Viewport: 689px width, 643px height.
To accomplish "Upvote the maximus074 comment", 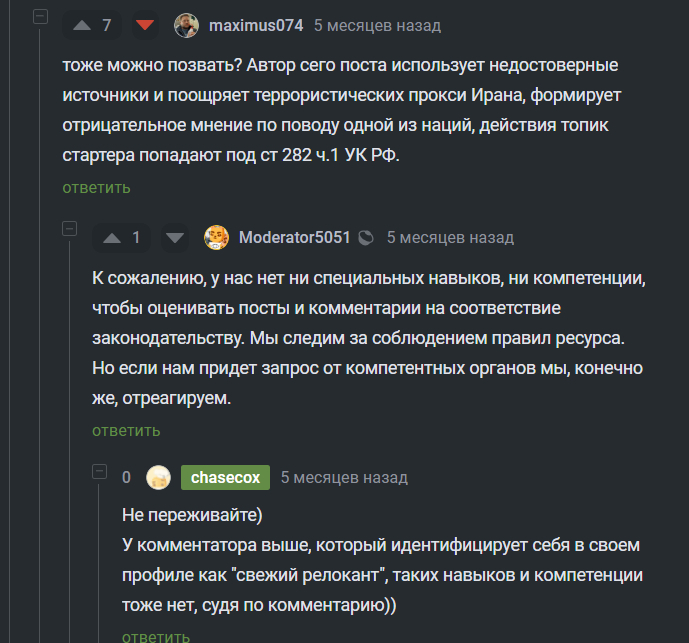I will click(81, 25).
